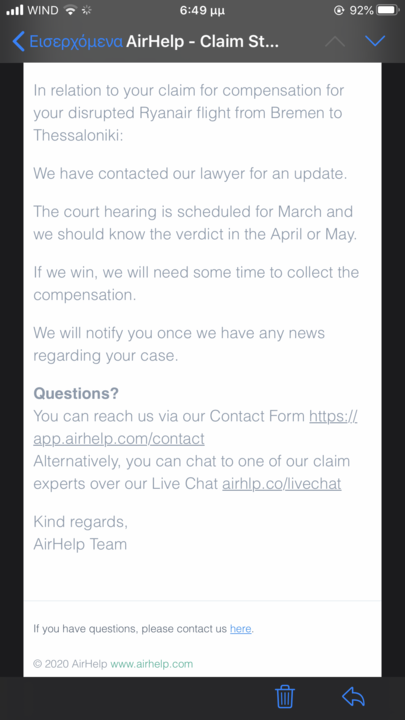The image size is (405, 720).
Task: Go to next message with down chevron
Action: [375, 41]
